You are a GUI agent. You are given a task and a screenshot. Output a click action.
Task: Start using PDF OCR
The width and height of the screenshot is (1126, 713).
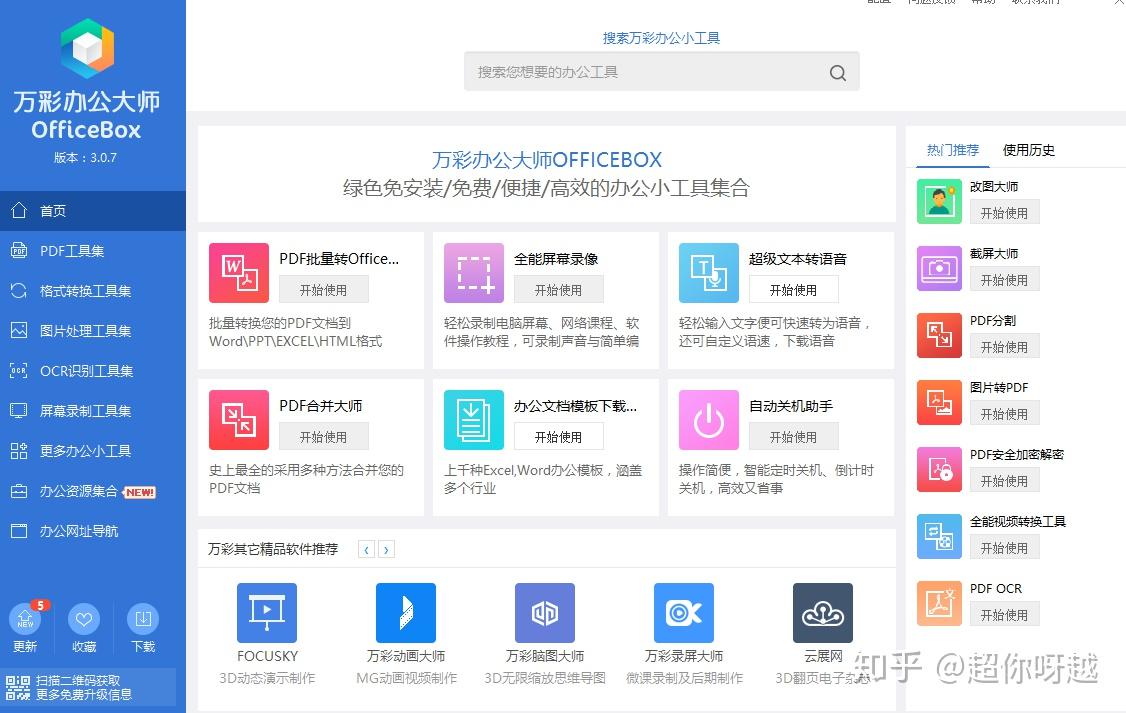(1004, 615)
